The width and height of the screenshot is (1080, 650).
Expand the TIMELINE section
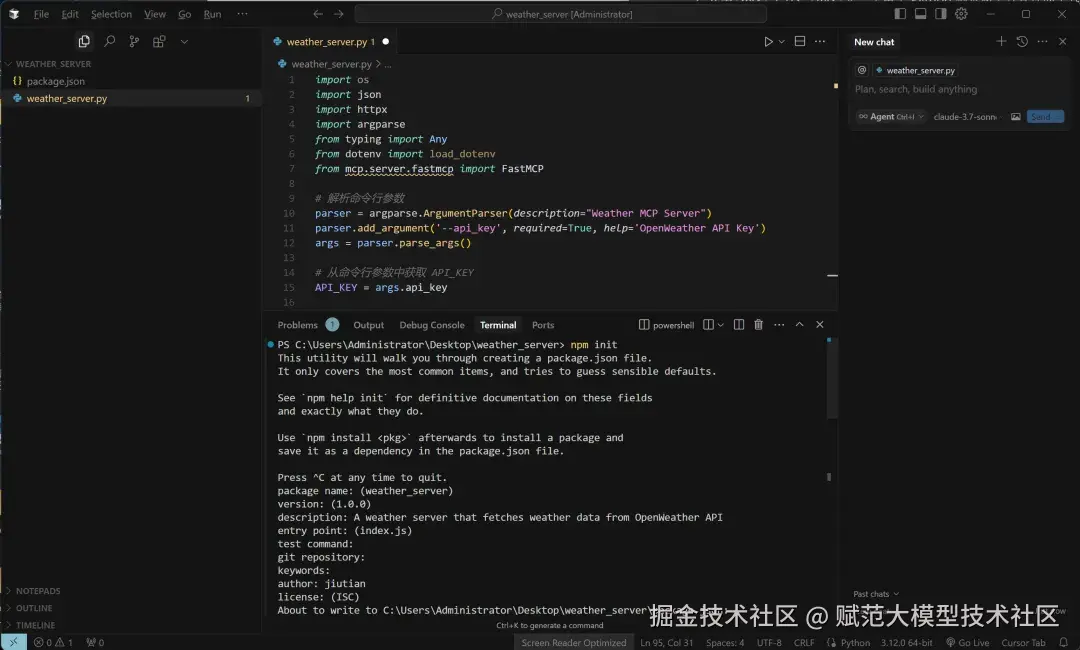coord(35,625)
